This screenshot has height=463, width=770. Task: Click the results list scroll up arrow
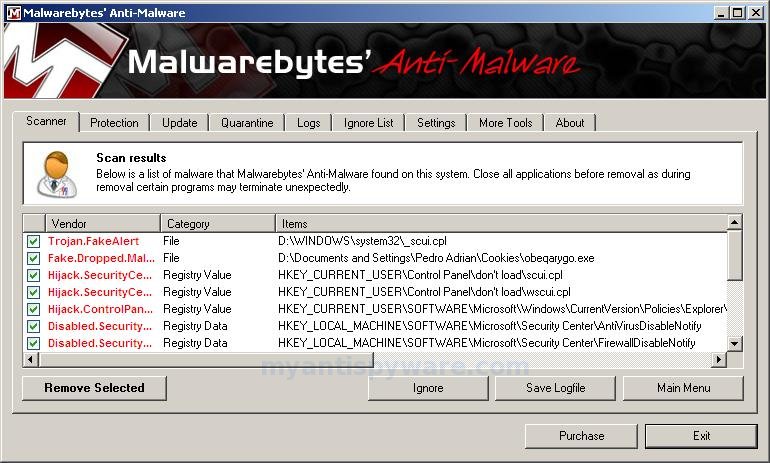735,222
